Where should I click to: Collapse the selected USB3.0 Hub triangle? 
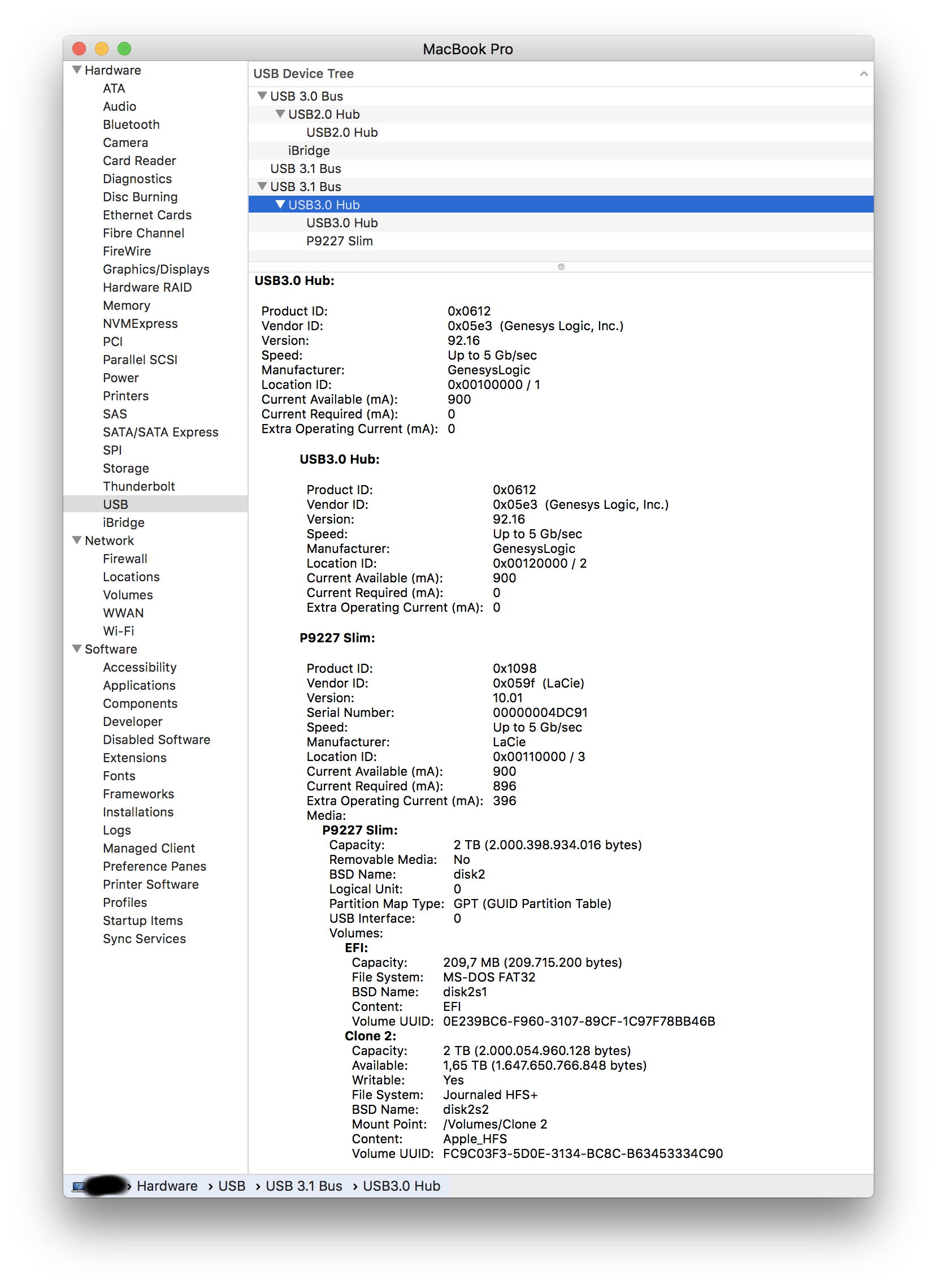280,205
